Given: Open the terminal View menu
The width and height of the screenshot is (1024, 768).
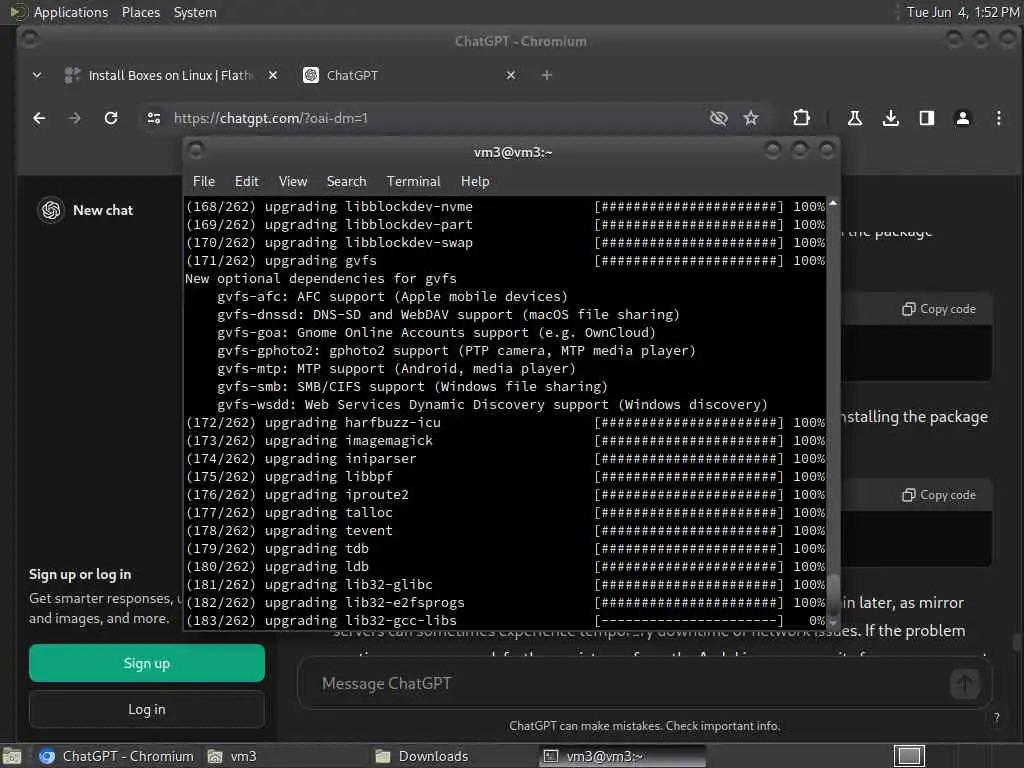Looking at the screenshot, I should pyautogui.click(x=293, y=182).
